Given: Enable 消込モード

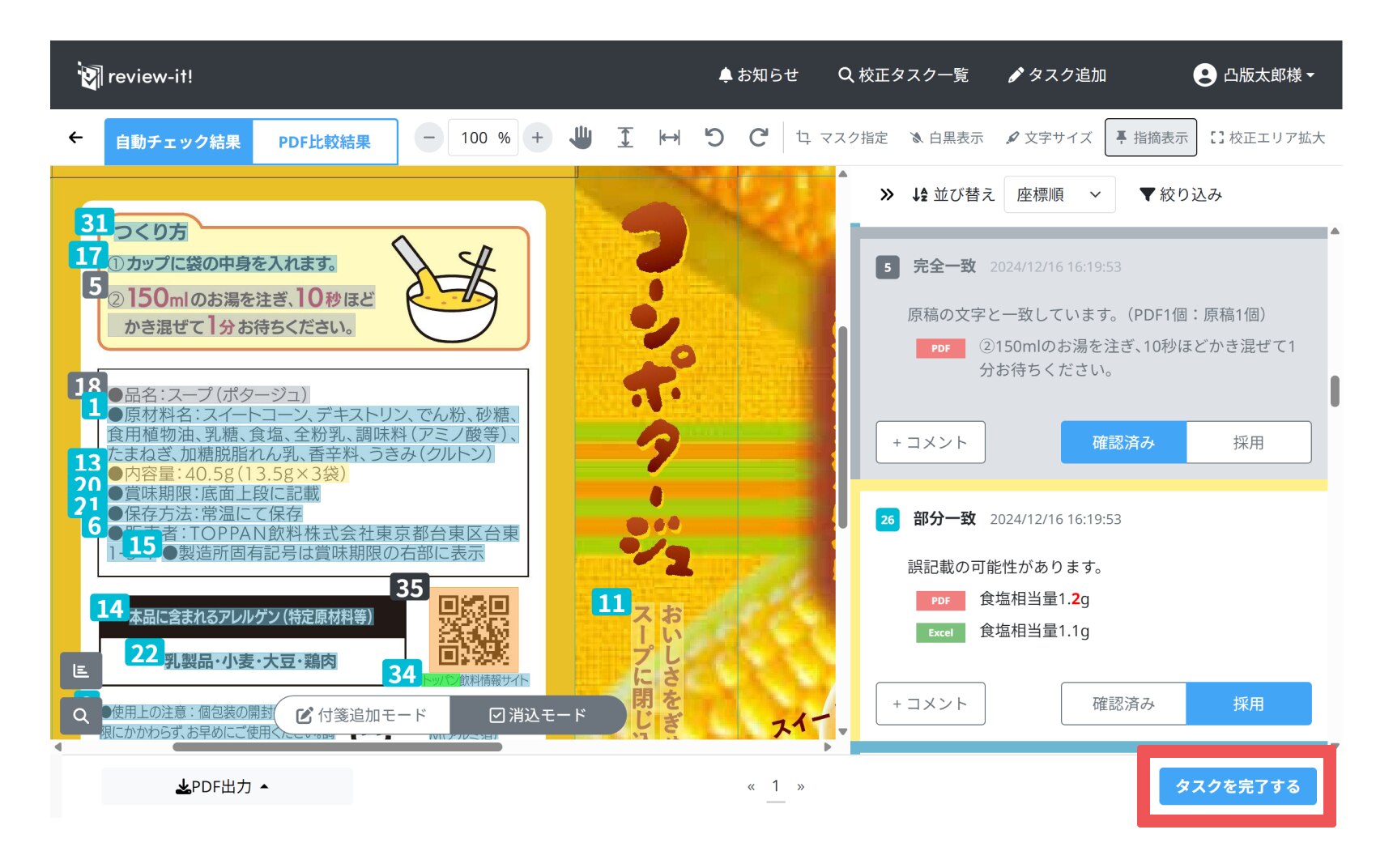Looking at the screenshot, I should pyautogui.click(x=538, y=716).
